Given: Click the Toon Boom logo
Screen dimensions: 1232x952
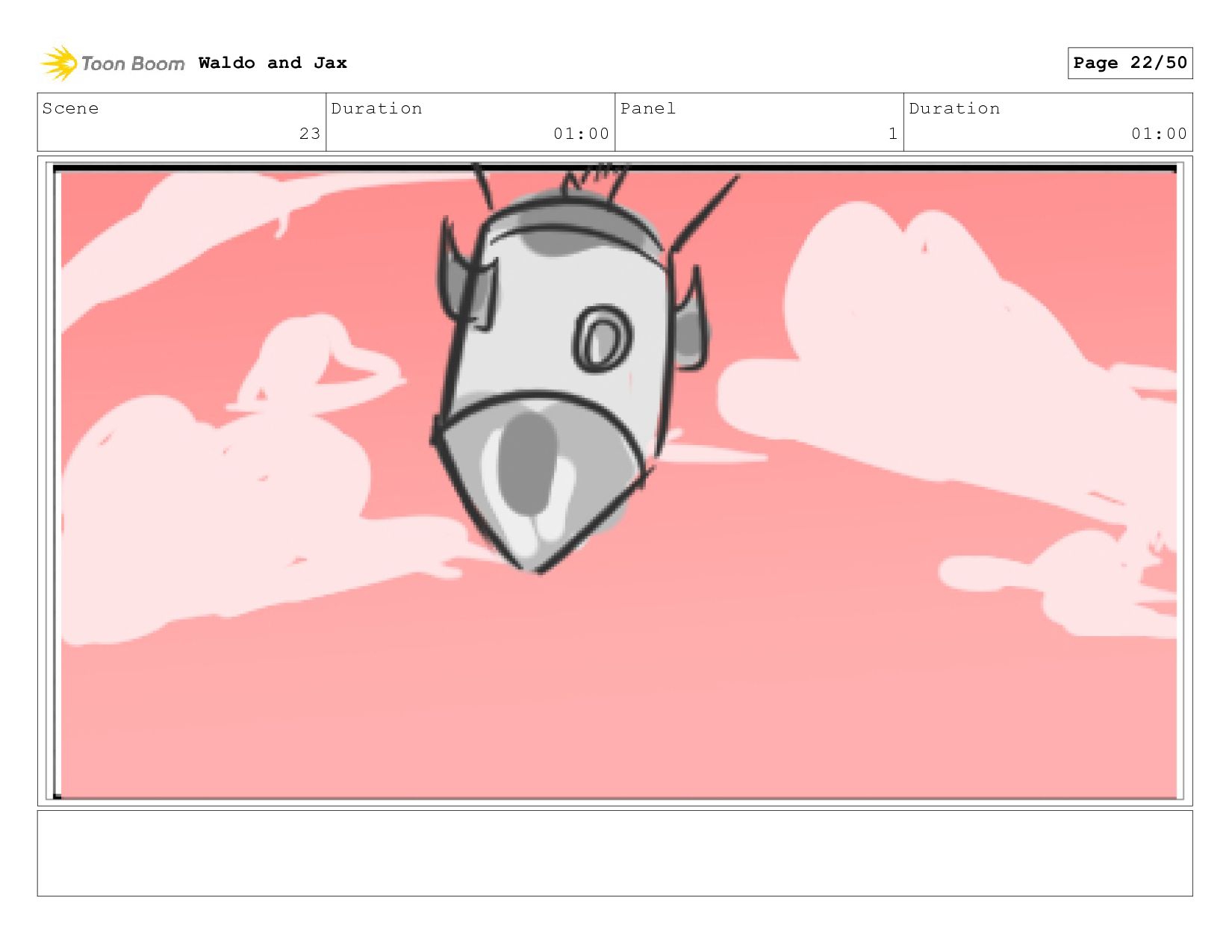Looking at the screenshot, I should (x=112, y=63).
